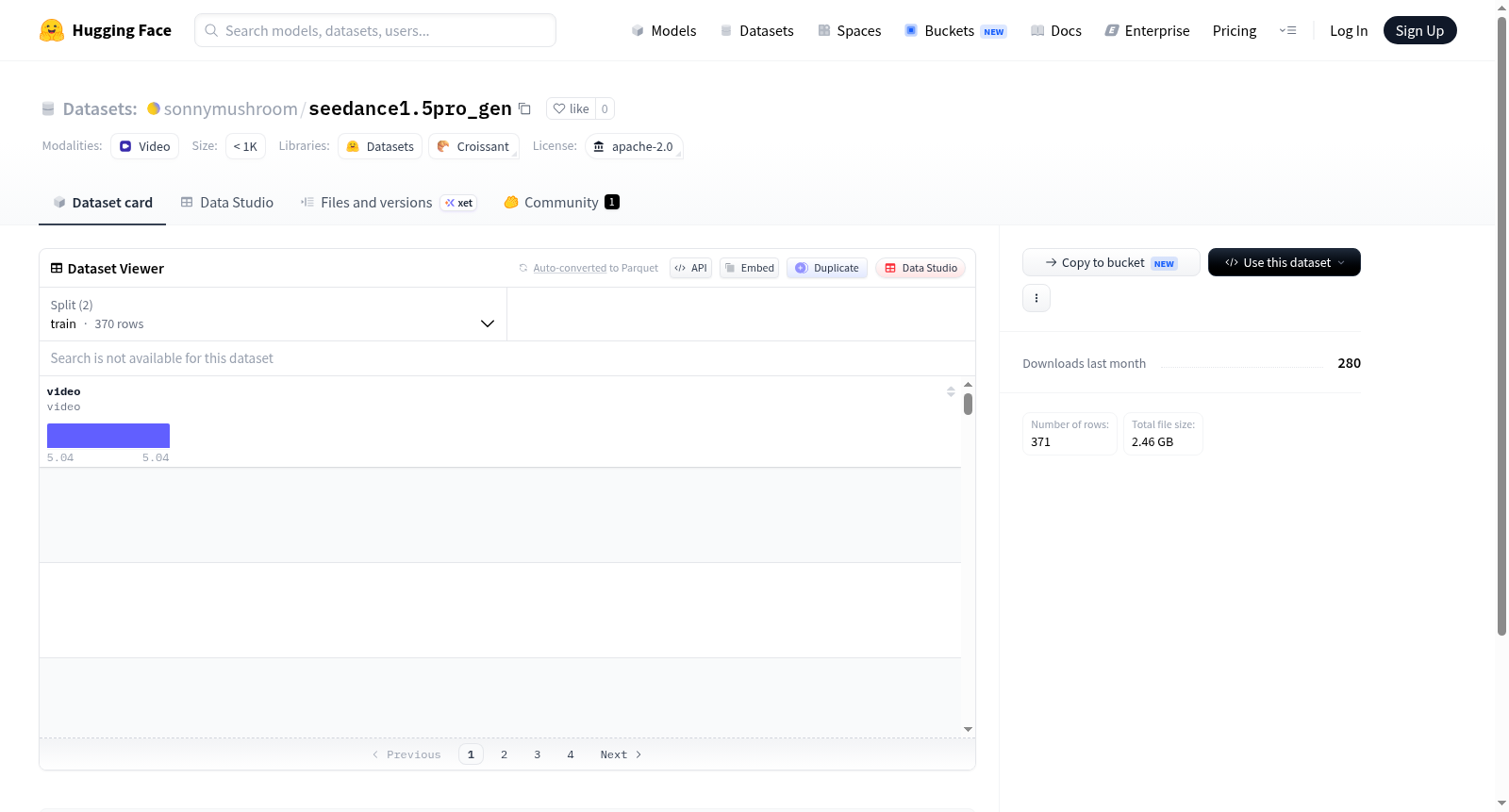Click the Number of rows 371 stat
1509x812 pixels.
[x=1070, y=434]
